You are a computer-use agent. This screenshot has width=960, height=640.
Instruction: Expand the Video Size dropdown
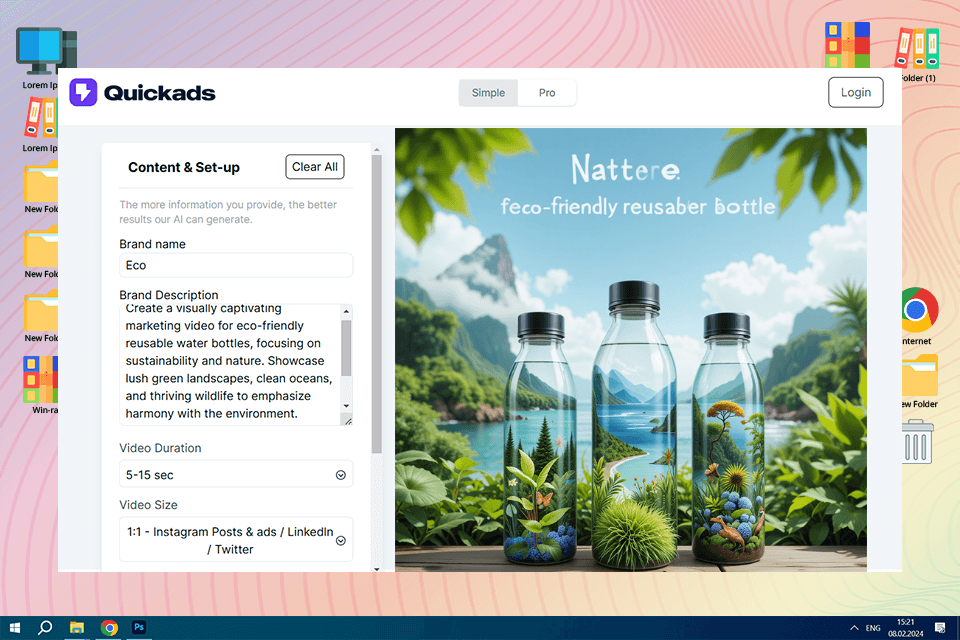click(236, 540)
